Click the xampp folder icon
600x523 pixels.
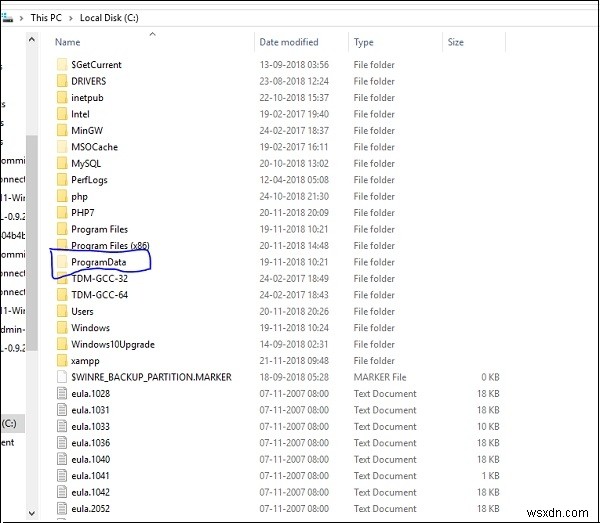pos(62,361)
